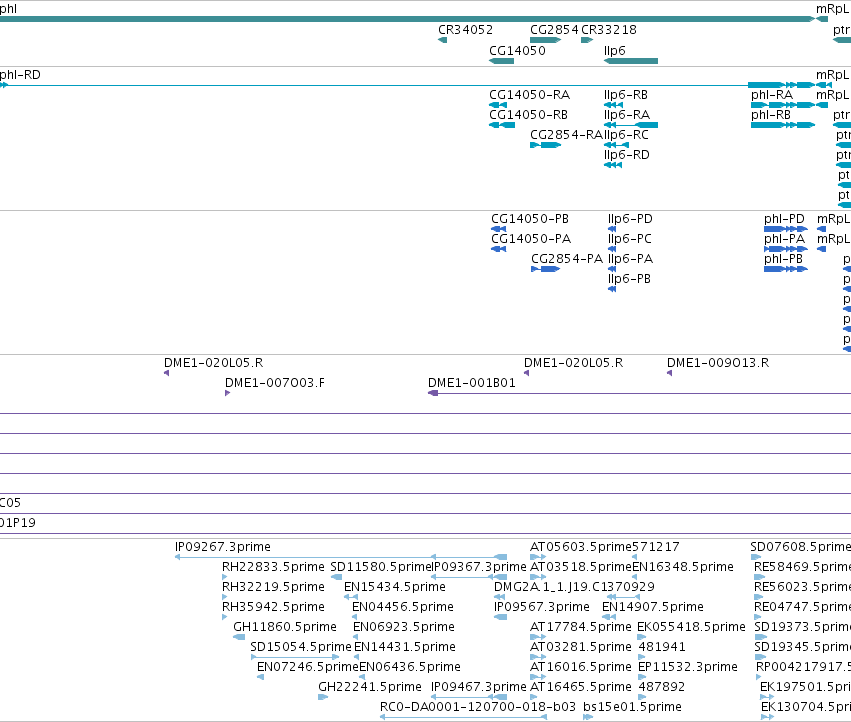Click EST EN06923.5prime
Screen dimensions: 851x722
coord(356,637)
